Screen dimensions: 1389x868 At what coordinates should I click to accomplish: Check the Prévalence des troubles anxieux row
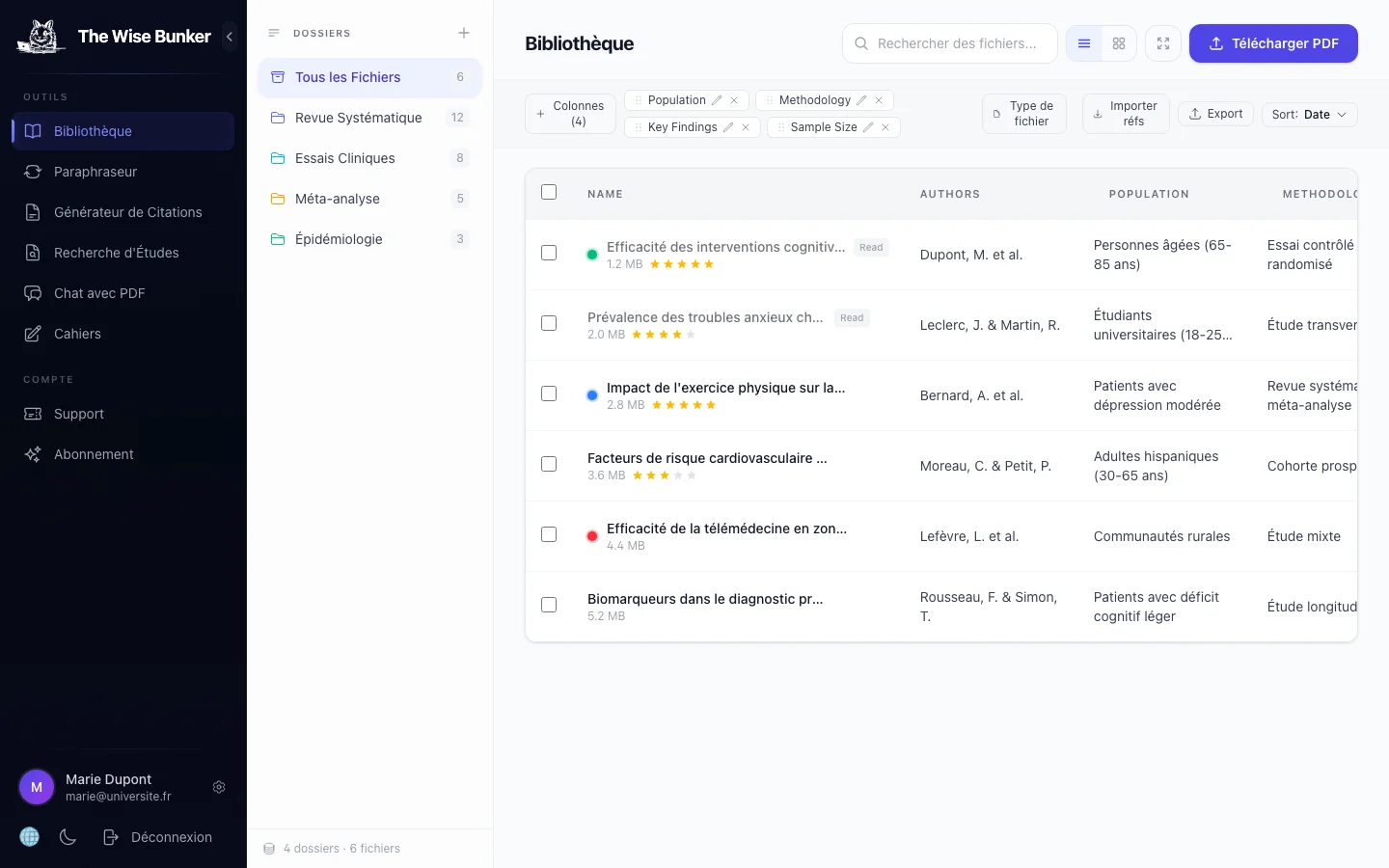click(x=549, y=323)
